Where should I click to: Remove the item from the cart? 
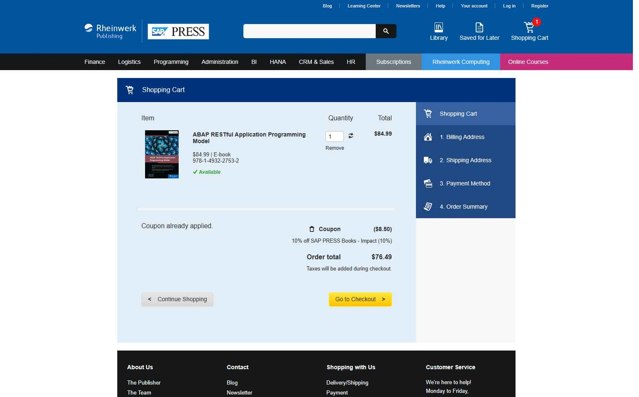(335, 148)
